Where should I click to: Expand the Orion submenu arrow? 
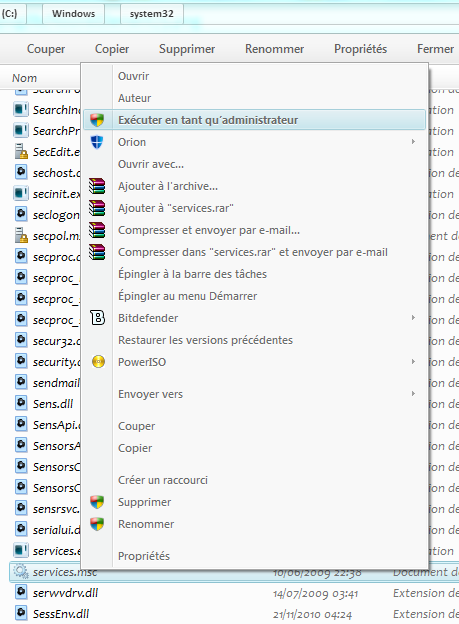coord(413,142)
